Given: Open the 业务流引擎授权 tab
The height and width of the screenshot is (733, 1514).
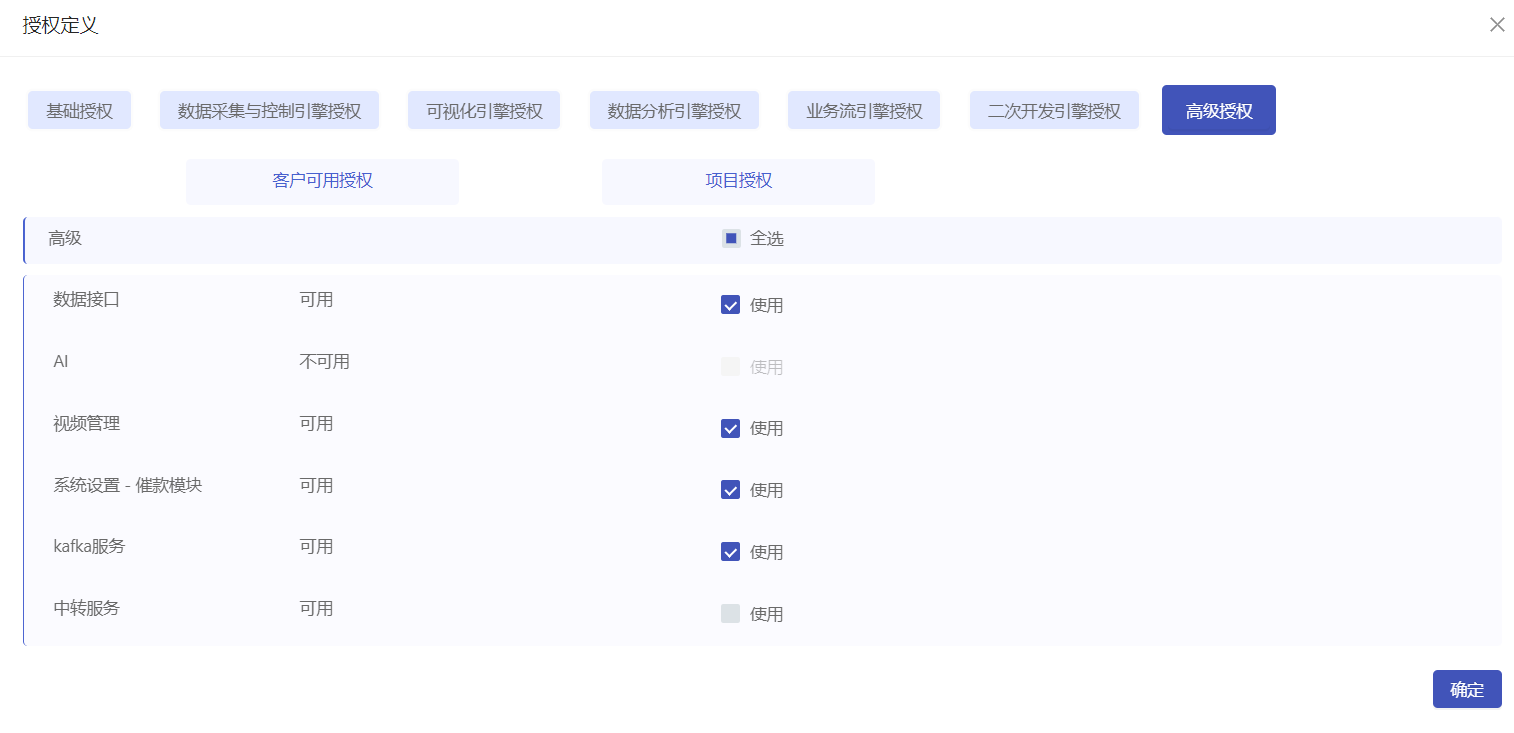Looking at the screenshot, I should (x=864, y=111).
